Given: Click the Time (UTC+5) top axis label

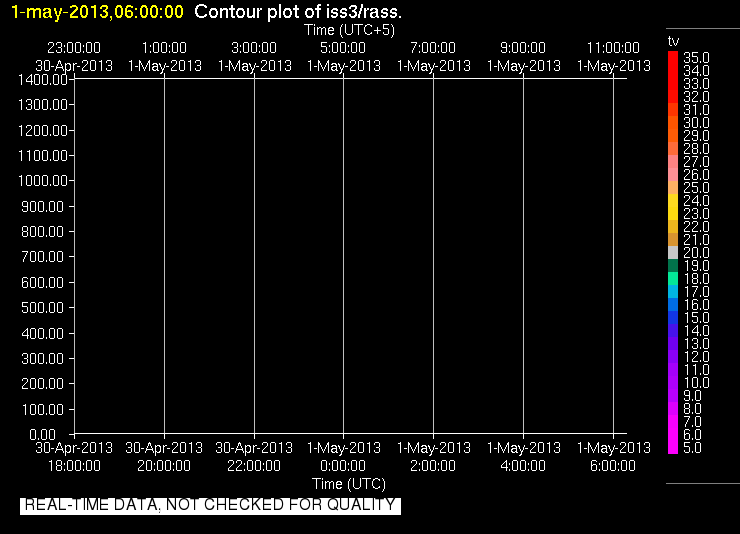Looking at the screenshot, I should (x=349, y=30).
